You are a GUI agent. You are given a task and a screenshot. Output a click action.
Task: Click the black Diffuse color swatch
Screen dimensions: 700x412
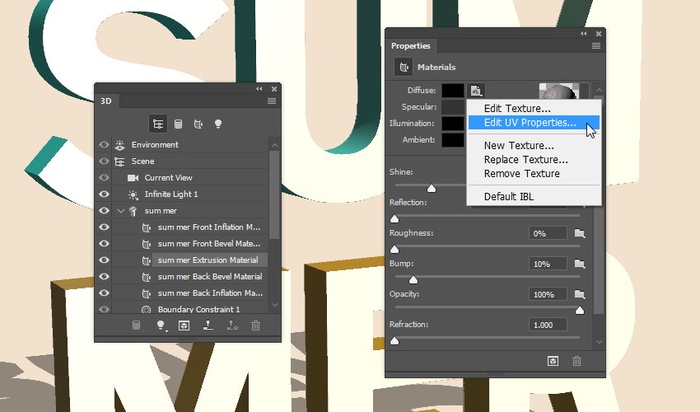pos(453,92)
